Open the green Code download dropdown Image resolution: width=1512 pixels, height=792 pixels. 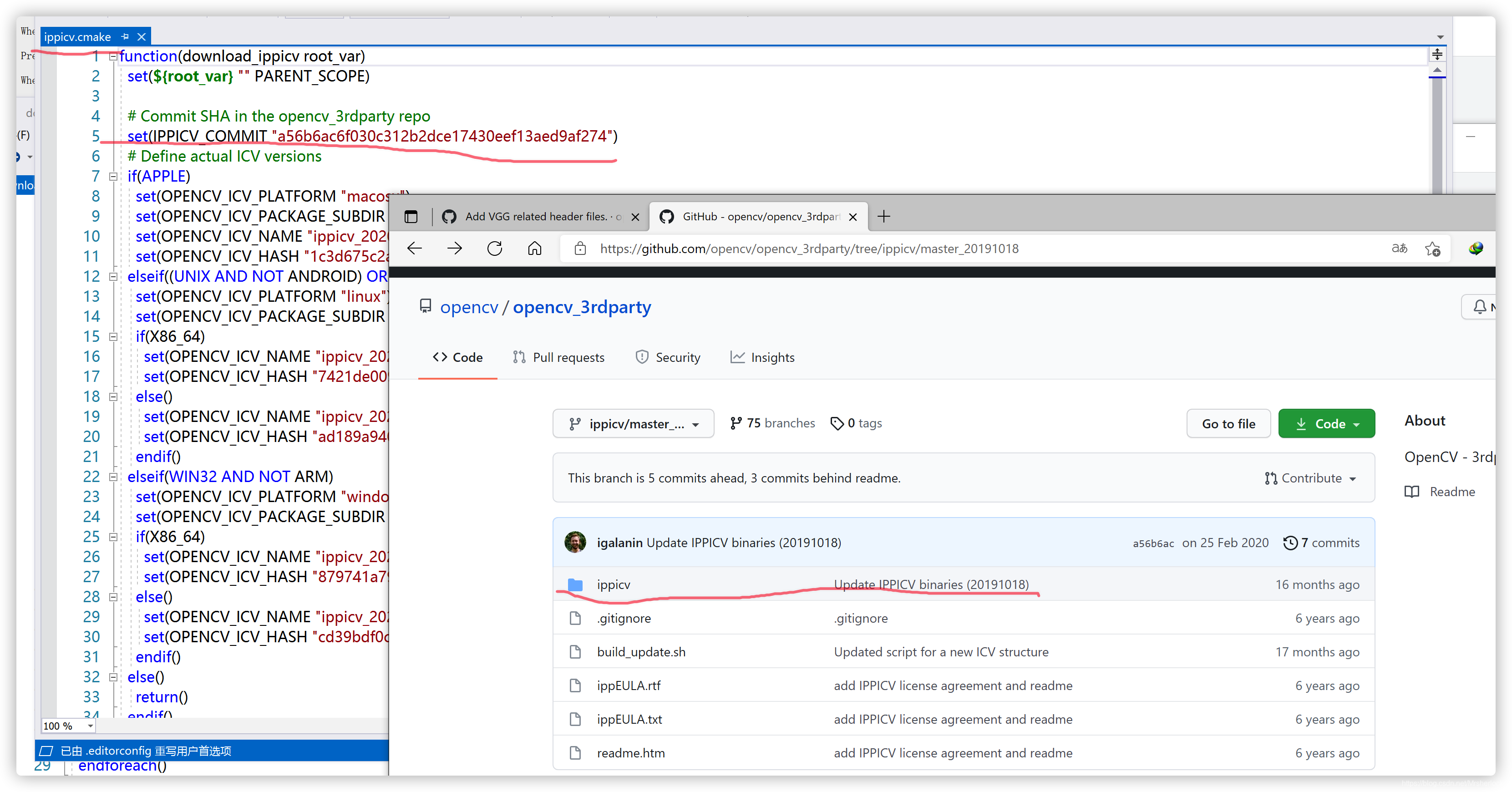tap(1326, 423)
